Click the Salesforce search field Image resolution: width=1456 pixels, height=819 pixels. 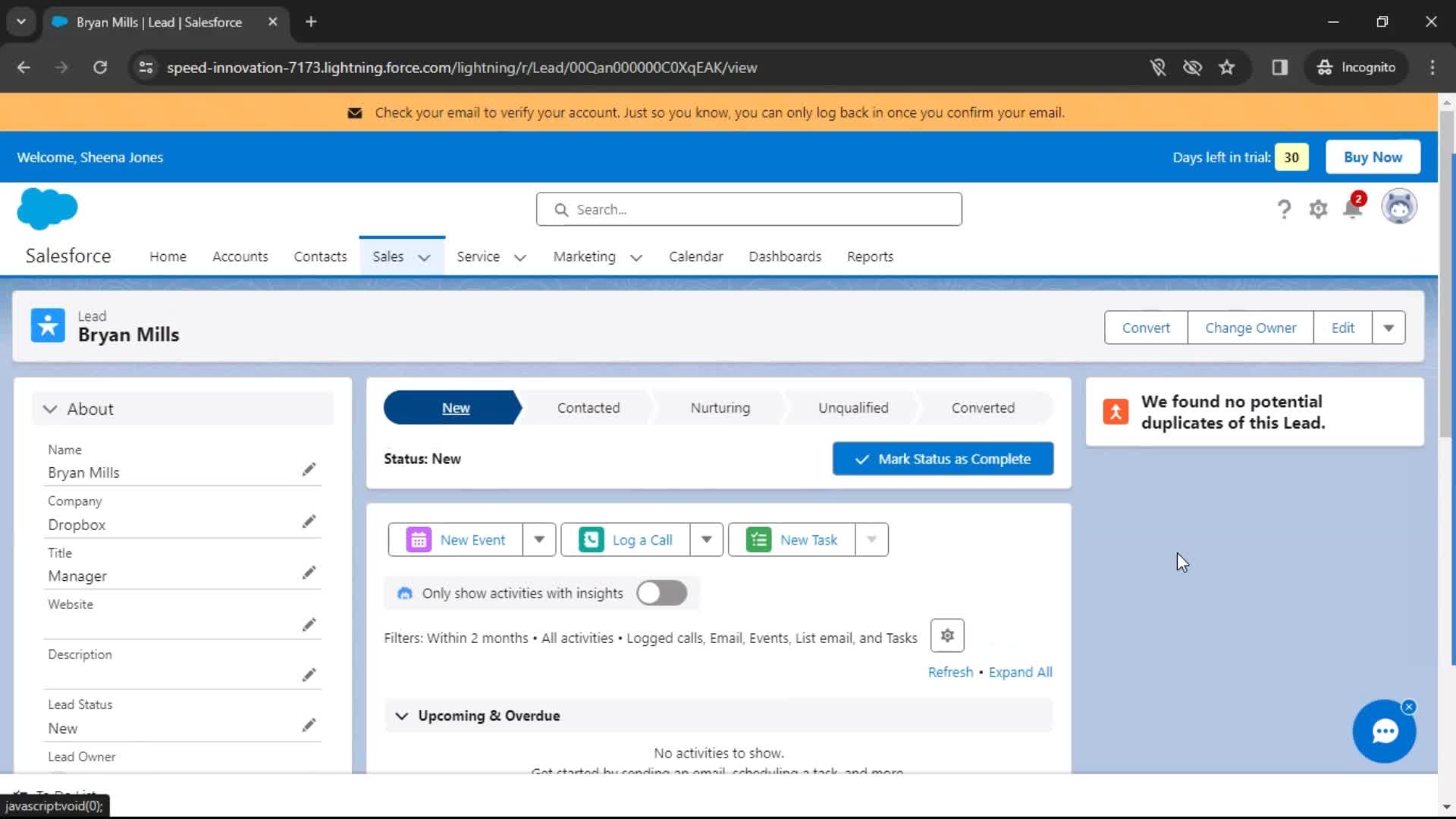click(x=749, y=209)
